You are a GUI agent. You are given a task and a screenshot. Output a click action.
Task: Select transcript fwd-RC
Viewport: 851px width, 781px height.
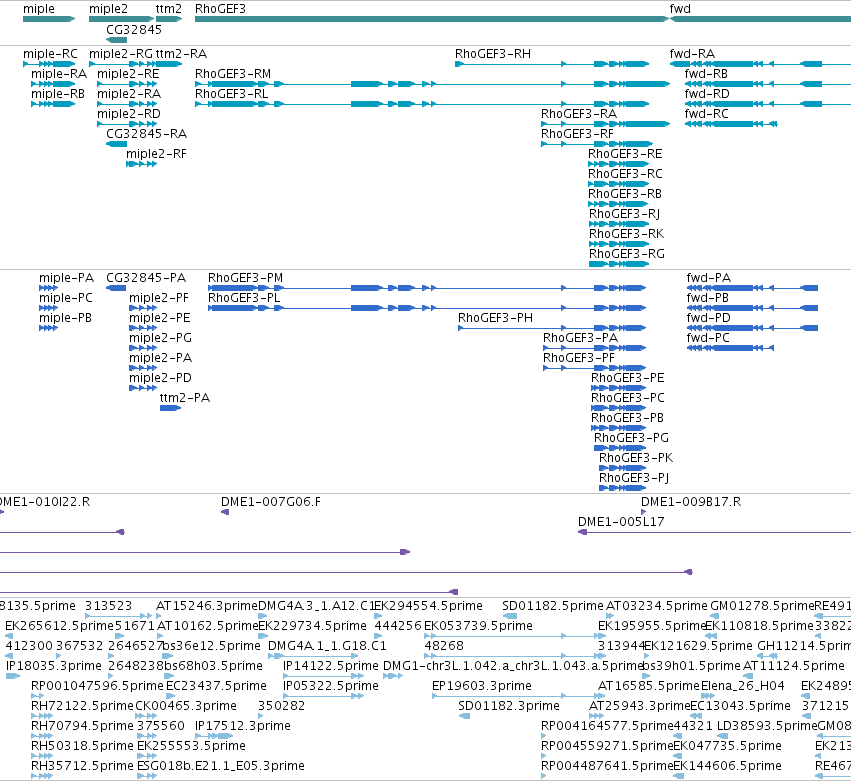[x=731, y=124]
